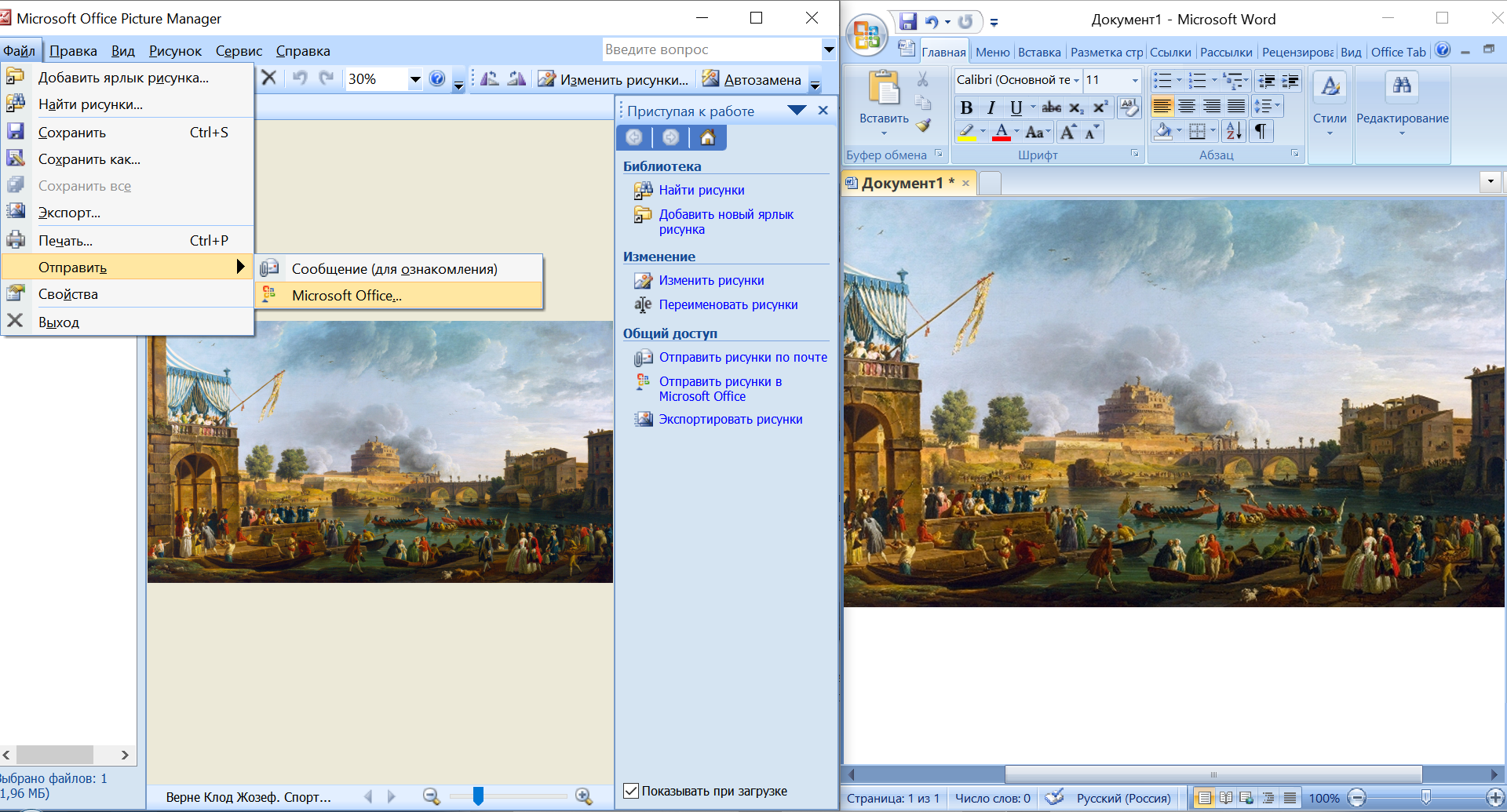Click 'Переименовать рисунки' link in task pane
The image size is (1507, 812).
pos(728,304)
